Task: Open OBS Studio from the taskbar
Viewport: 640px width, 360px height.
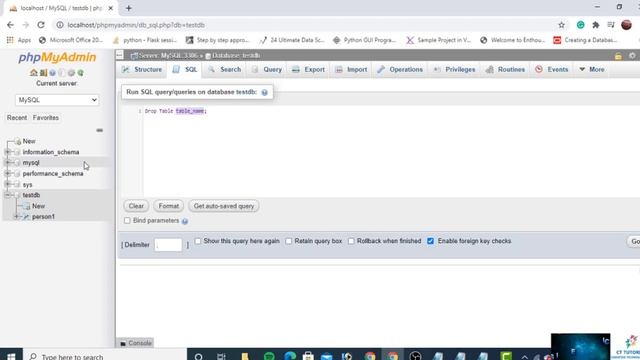Action: [x=415, y=356]
